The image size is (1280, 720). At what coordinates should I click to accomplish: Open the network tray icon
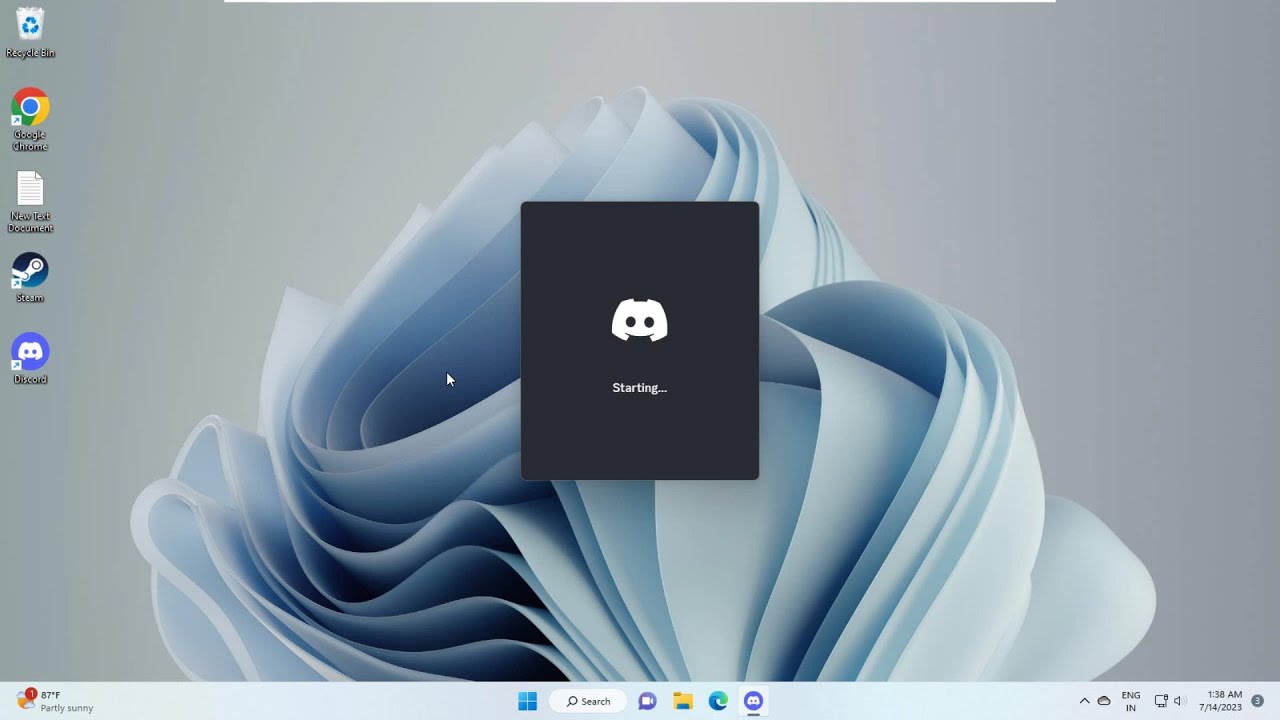pyautogui.click(x=1161, y=701)
